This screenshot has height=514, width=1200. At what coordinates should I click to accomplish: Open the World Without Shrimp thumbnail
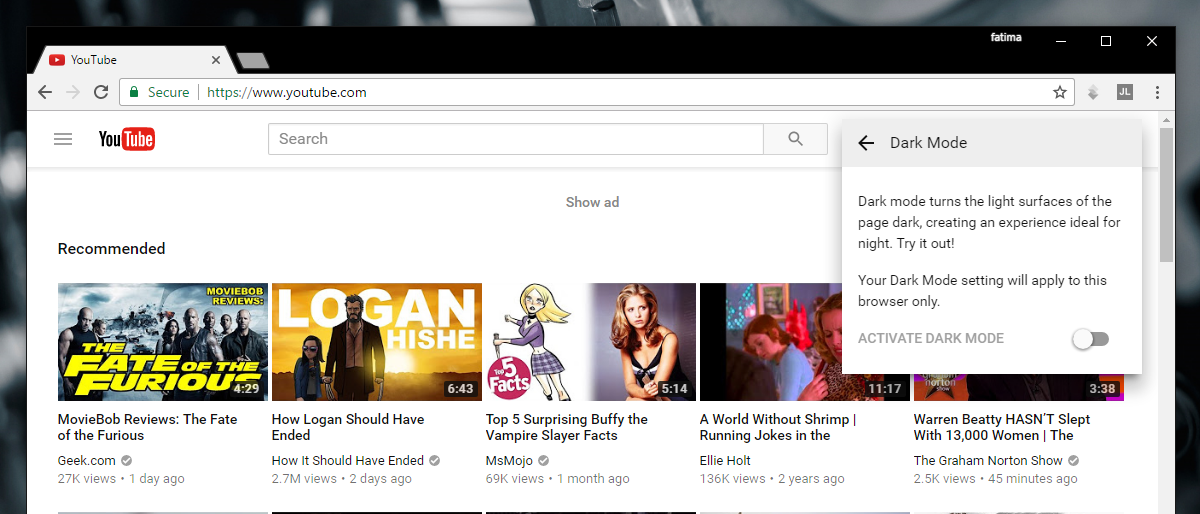click(770, 342)
